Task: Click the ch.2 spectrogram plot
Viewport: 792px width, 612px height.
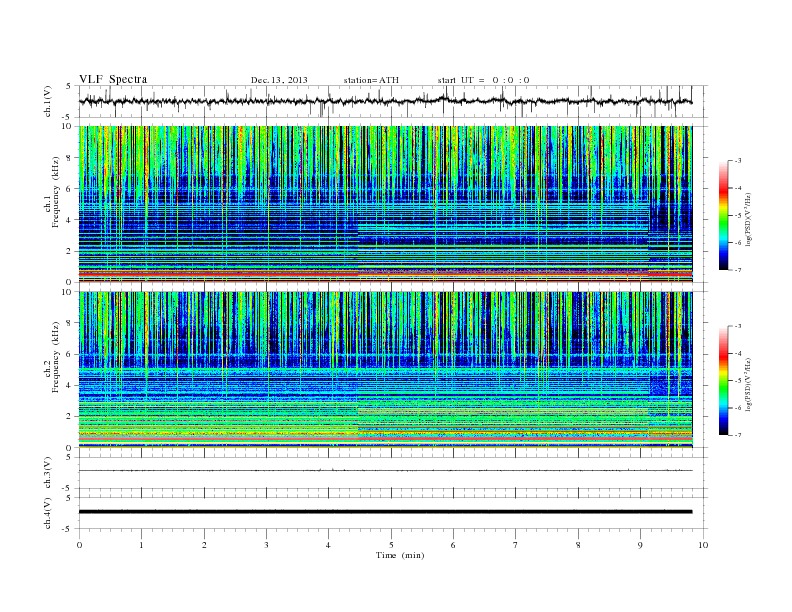Action: pos(385,370)
